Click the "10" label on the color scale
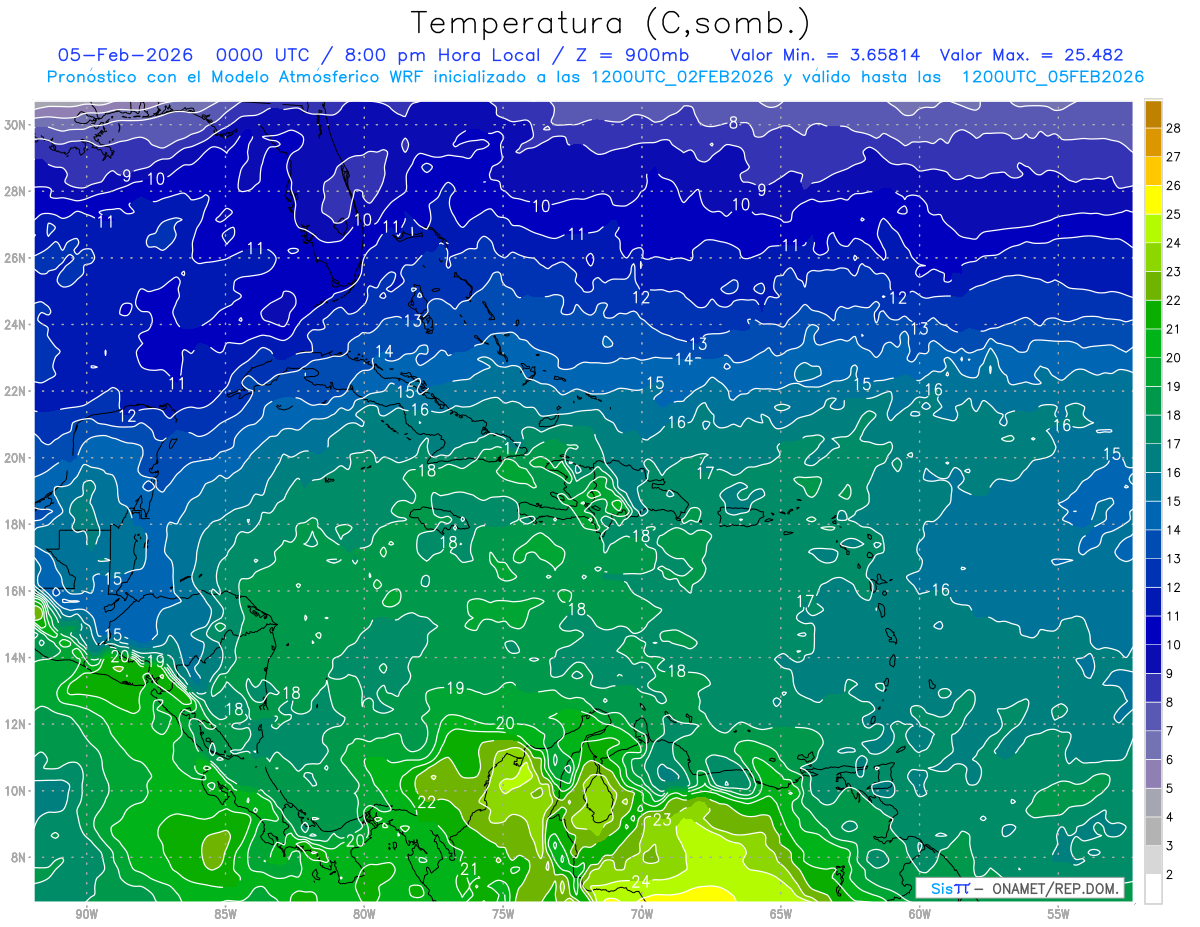Image resolution: width=1200 pixels, height=927 pixels. click(1174, 645)
